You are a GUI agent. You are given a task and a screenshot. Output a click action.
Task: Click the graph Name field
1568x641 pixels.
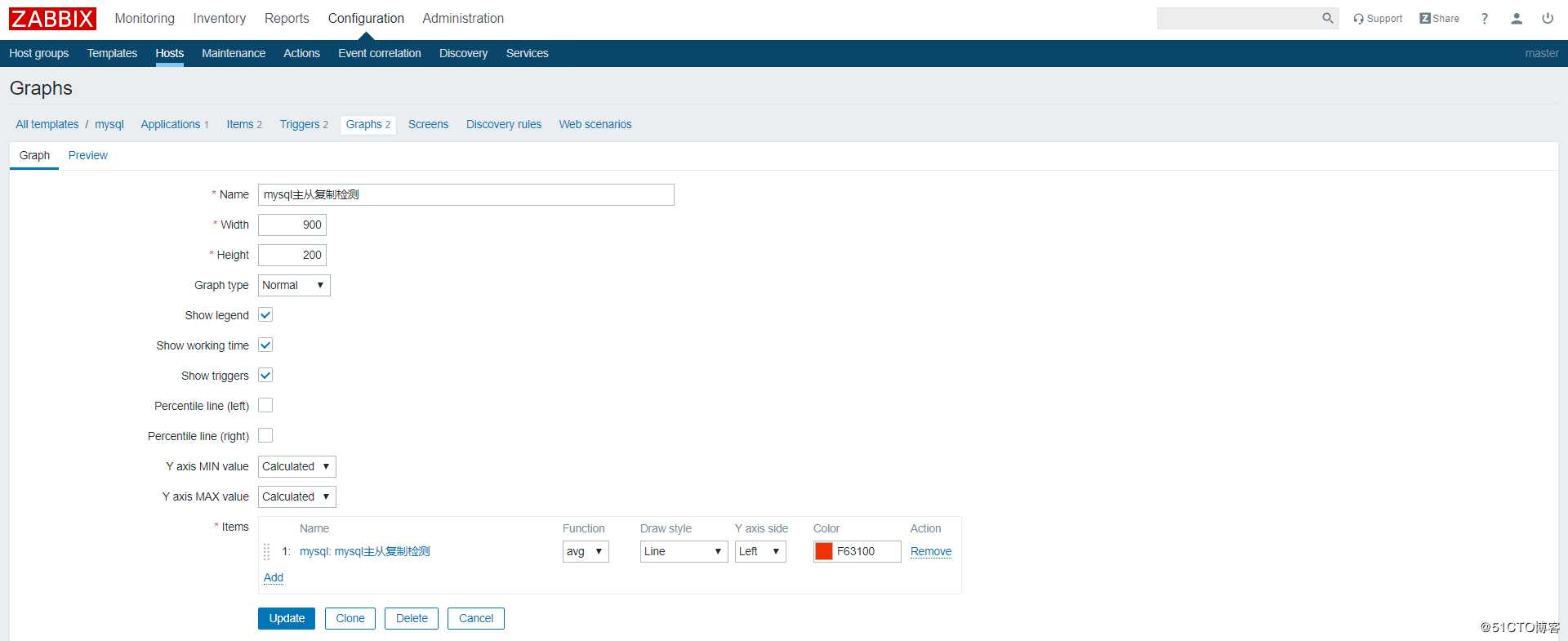(x=466, y=194)
